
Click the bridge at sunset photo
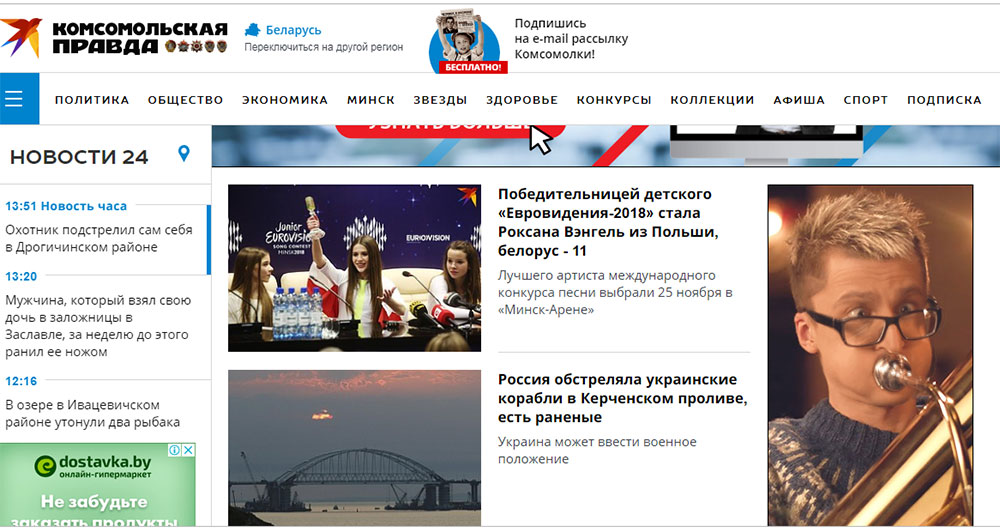355,448
